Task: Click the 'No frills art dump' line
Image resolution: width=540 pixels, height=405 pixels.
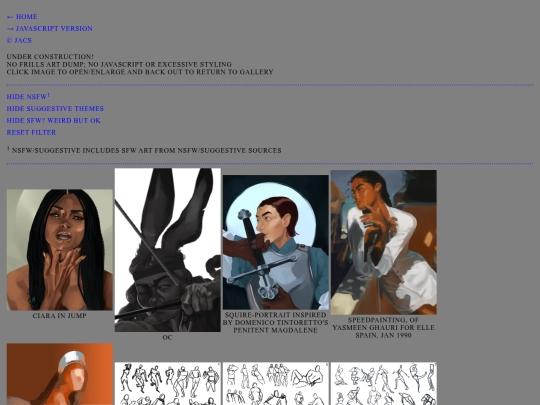Action: click(119, 64)
